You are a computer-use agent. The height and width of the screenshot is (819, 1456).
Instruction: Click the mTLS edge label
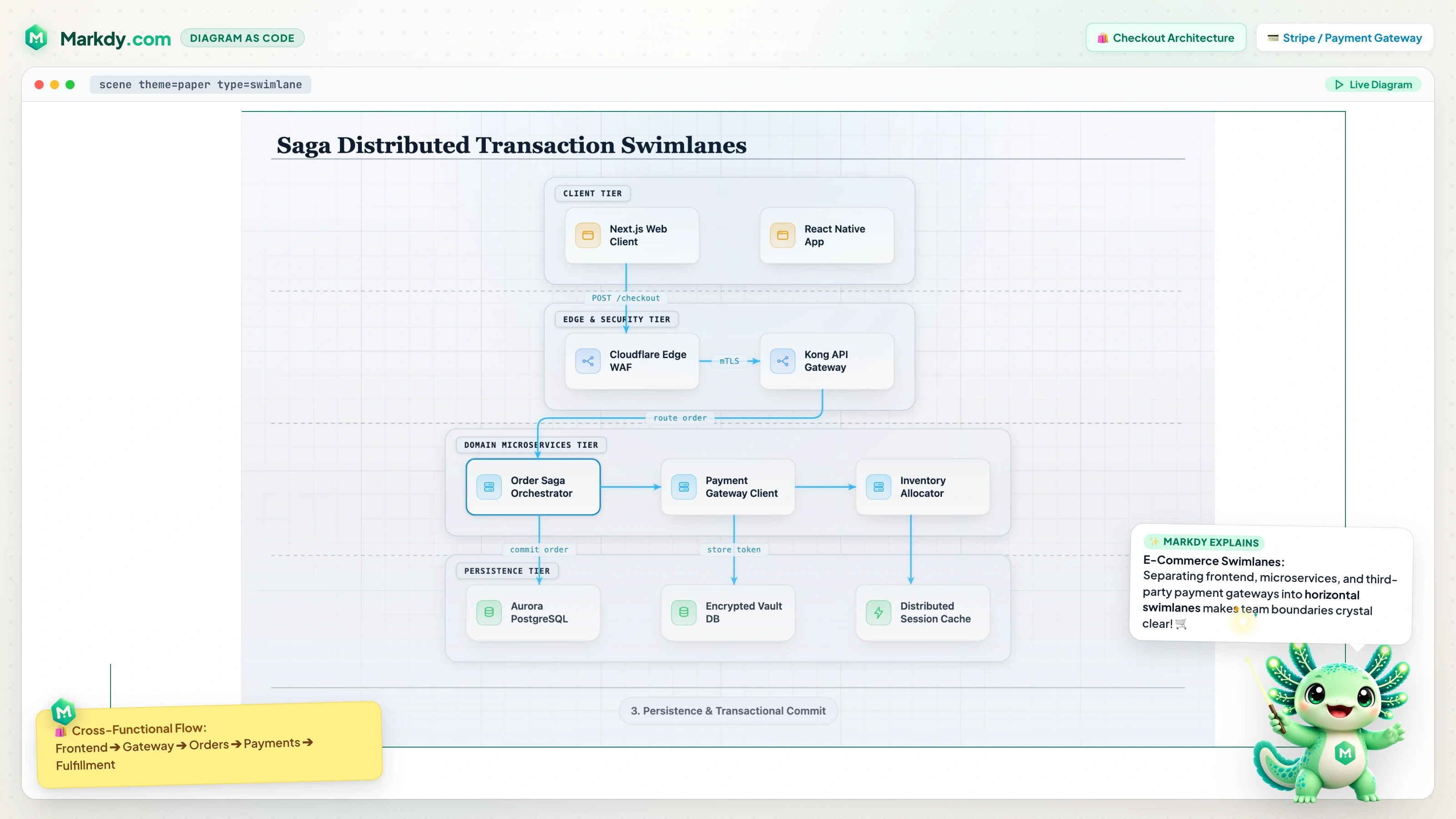[729, 361]
